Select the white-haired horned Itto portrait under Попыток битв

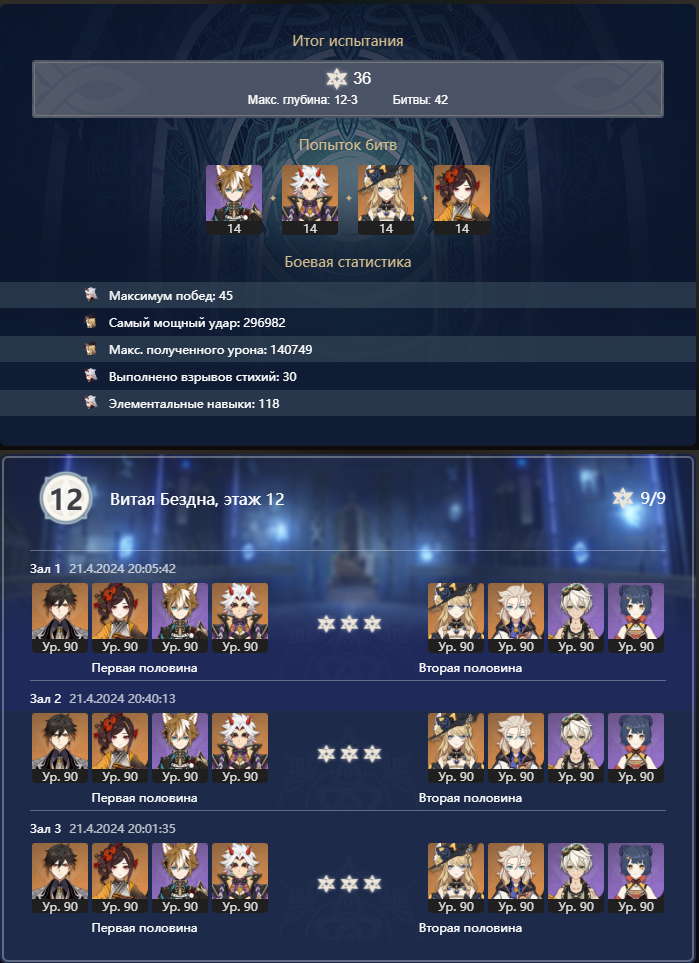pyautogui.click(x=310, y=200)
